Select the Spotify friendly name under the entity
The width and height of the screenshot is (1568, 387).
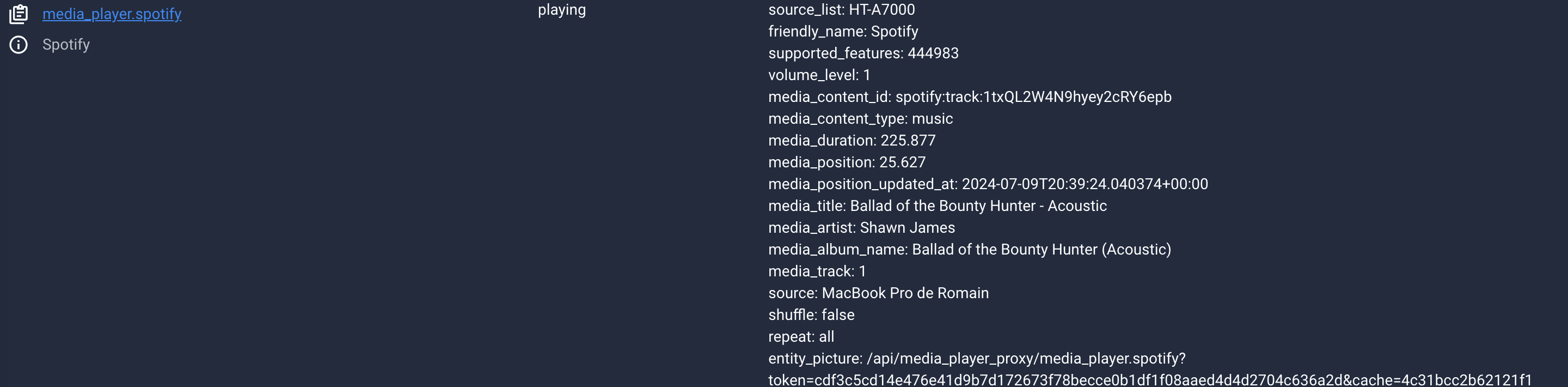(66, 45)
